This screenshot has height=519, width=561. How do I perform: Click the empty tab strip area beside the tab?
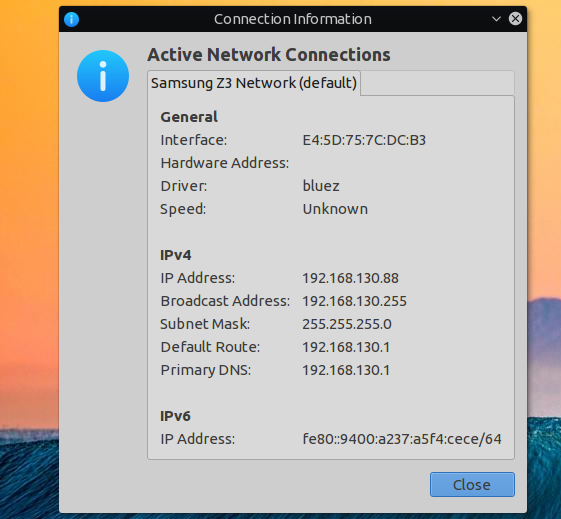point(437,83)
